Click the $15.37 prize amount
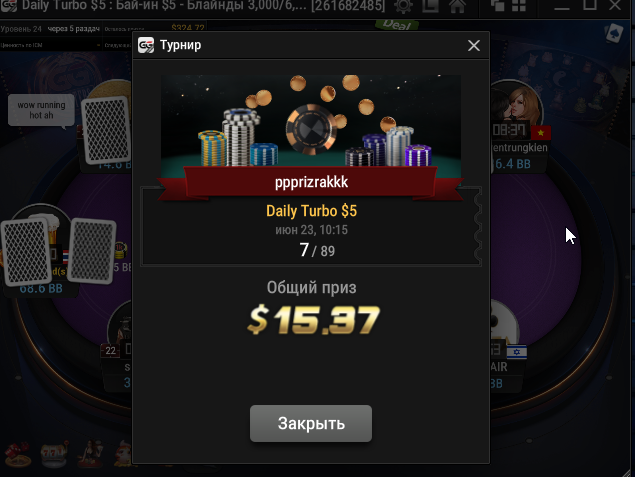 coord(313,319)
